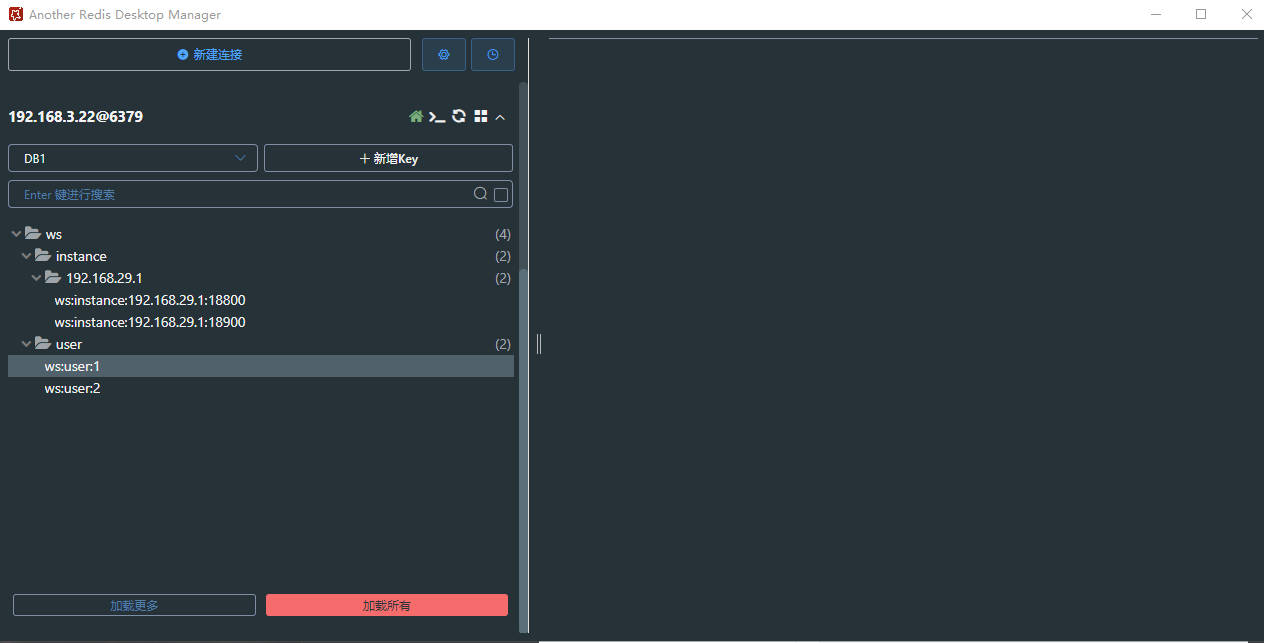
Task: Select key ws:instance:192.168.29.1:18800
Action: click(x=149, y=299)
